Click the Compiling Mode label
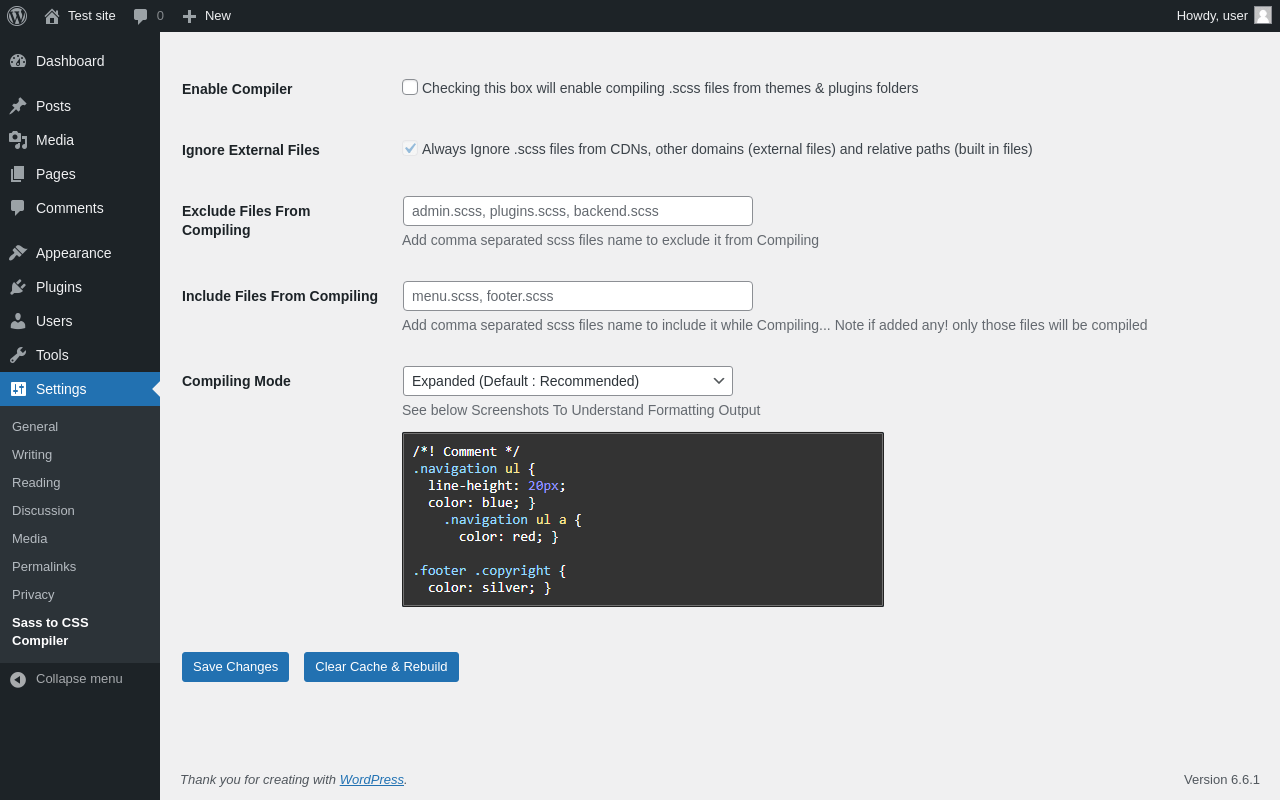 point(236,381)
